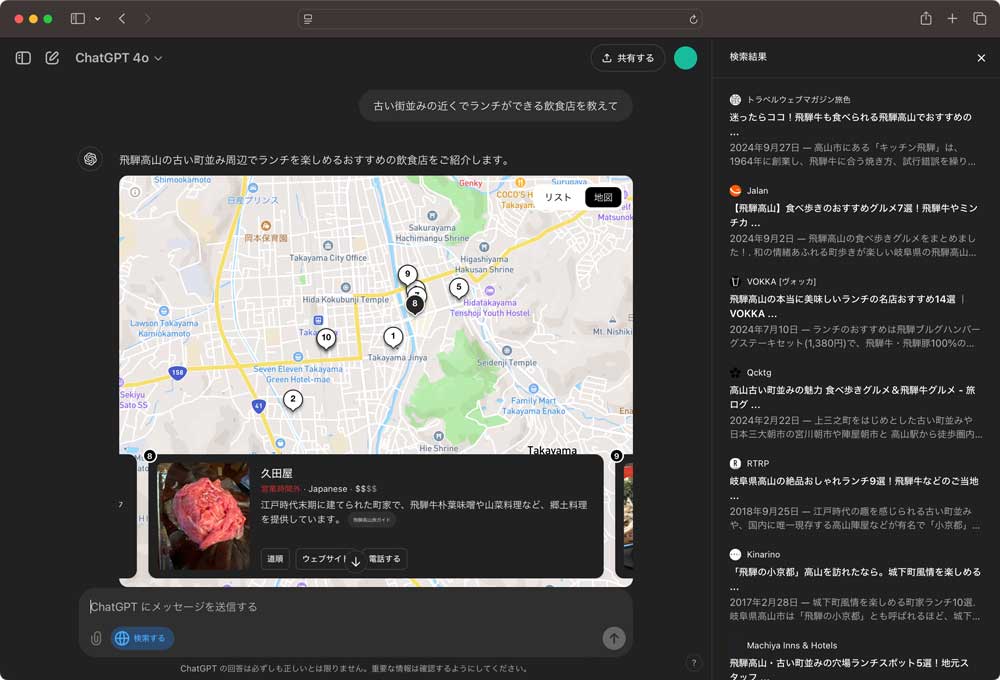Click map pin number 10
This screenshot has width=1000, height=680.
(327, 337)
